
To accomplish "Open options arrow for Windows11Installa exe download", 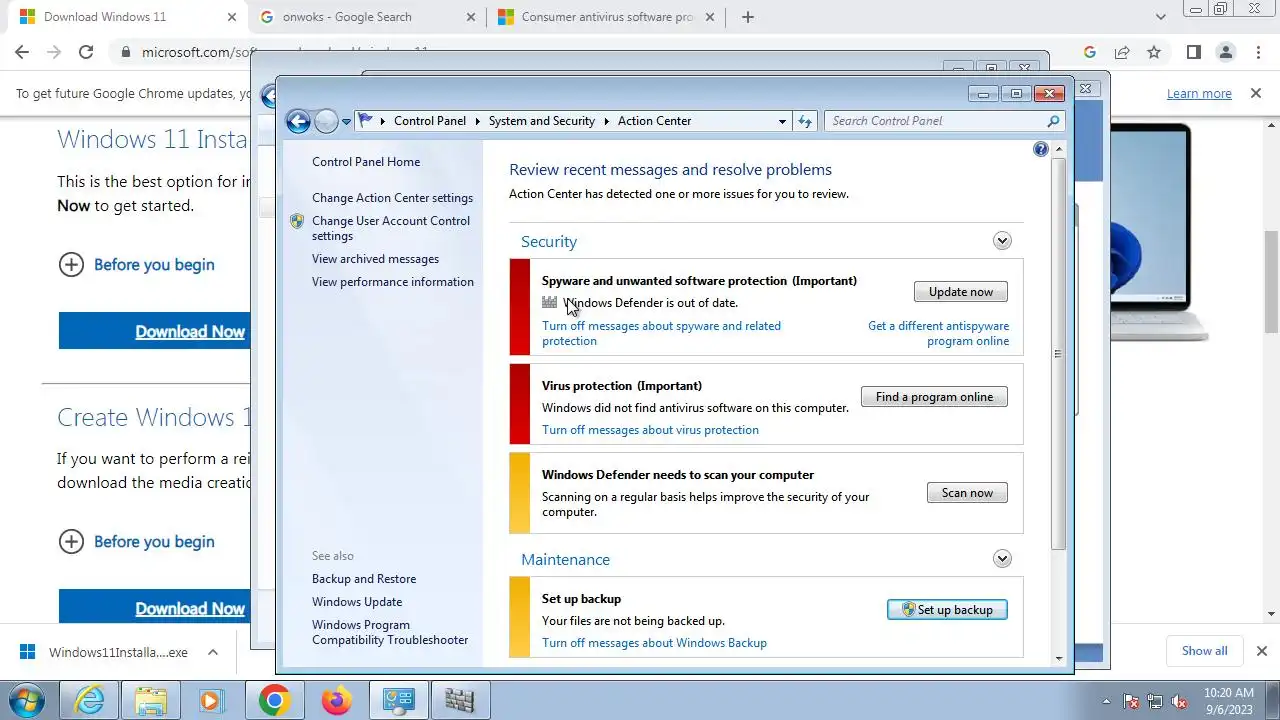I will 212,652.
